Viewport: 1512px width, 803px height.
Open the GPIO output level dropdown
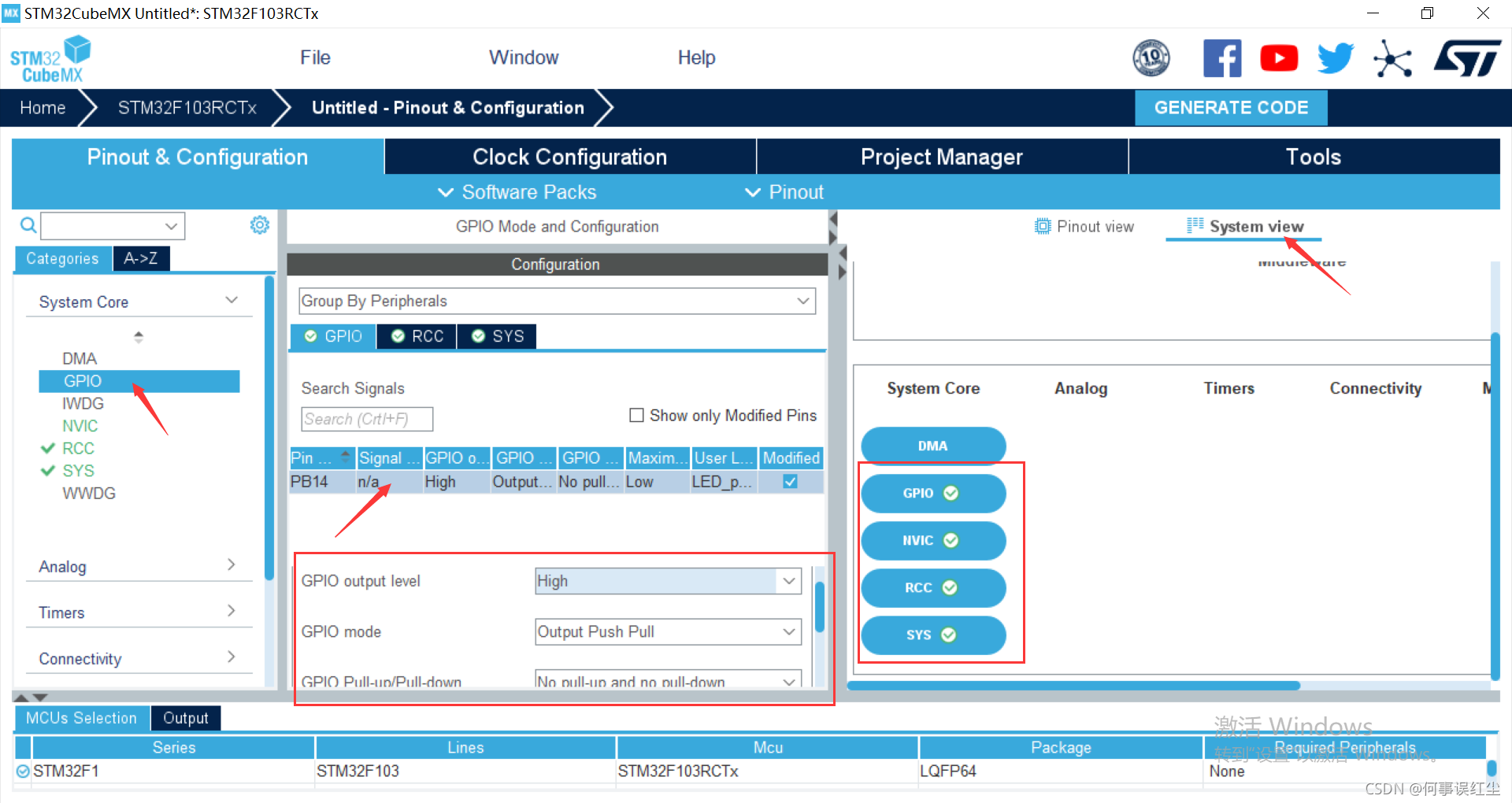[668, 581]
